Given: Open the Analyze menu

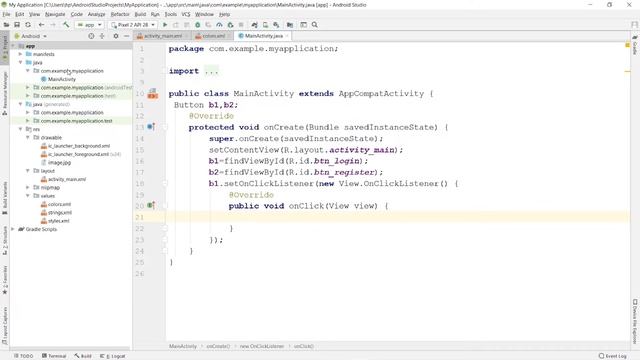Looking at the screenshot, I should (x=97, y=14).
